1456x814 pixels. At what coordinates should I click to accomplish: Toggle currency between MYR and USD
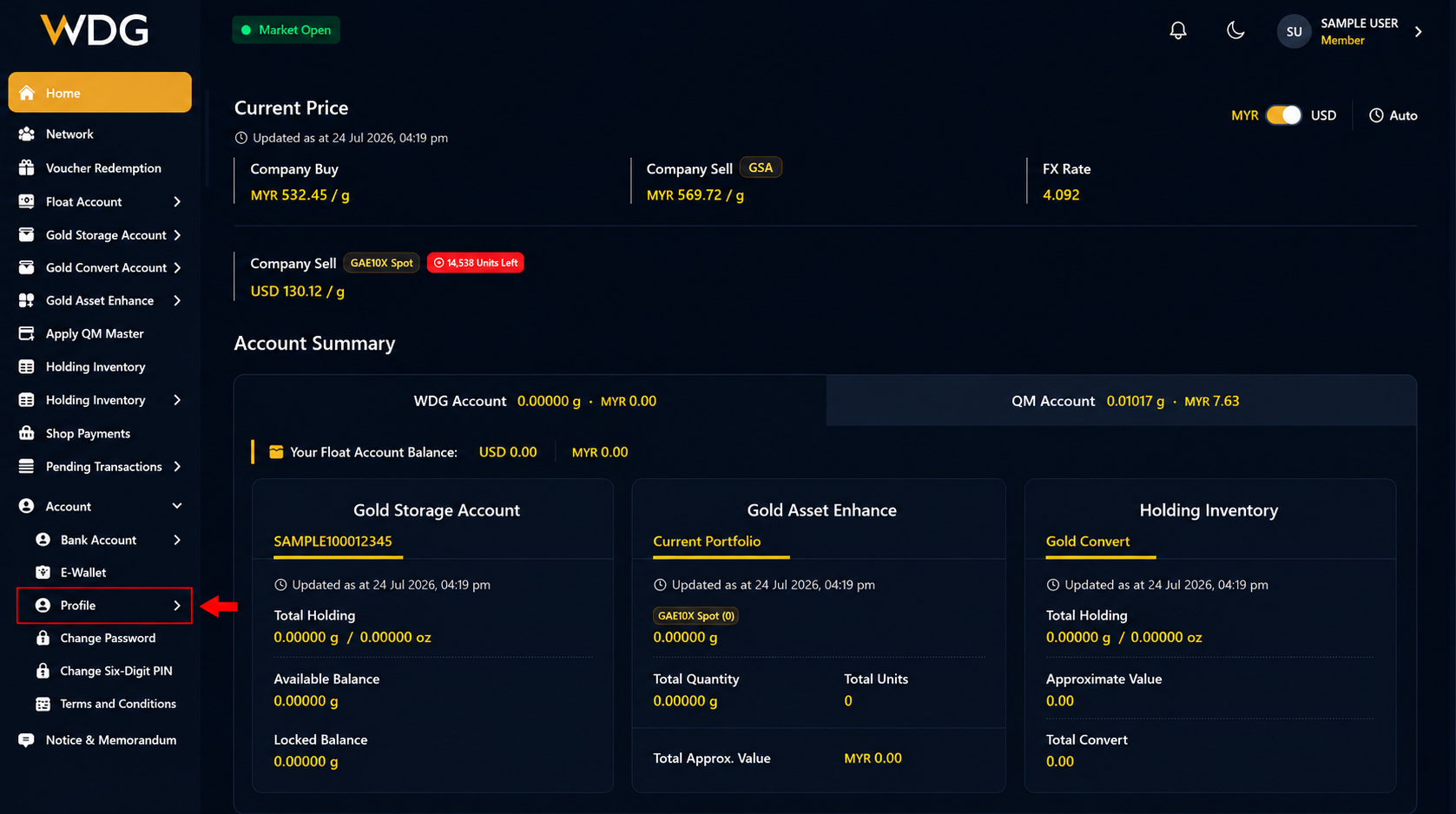tap(1283, 115)
